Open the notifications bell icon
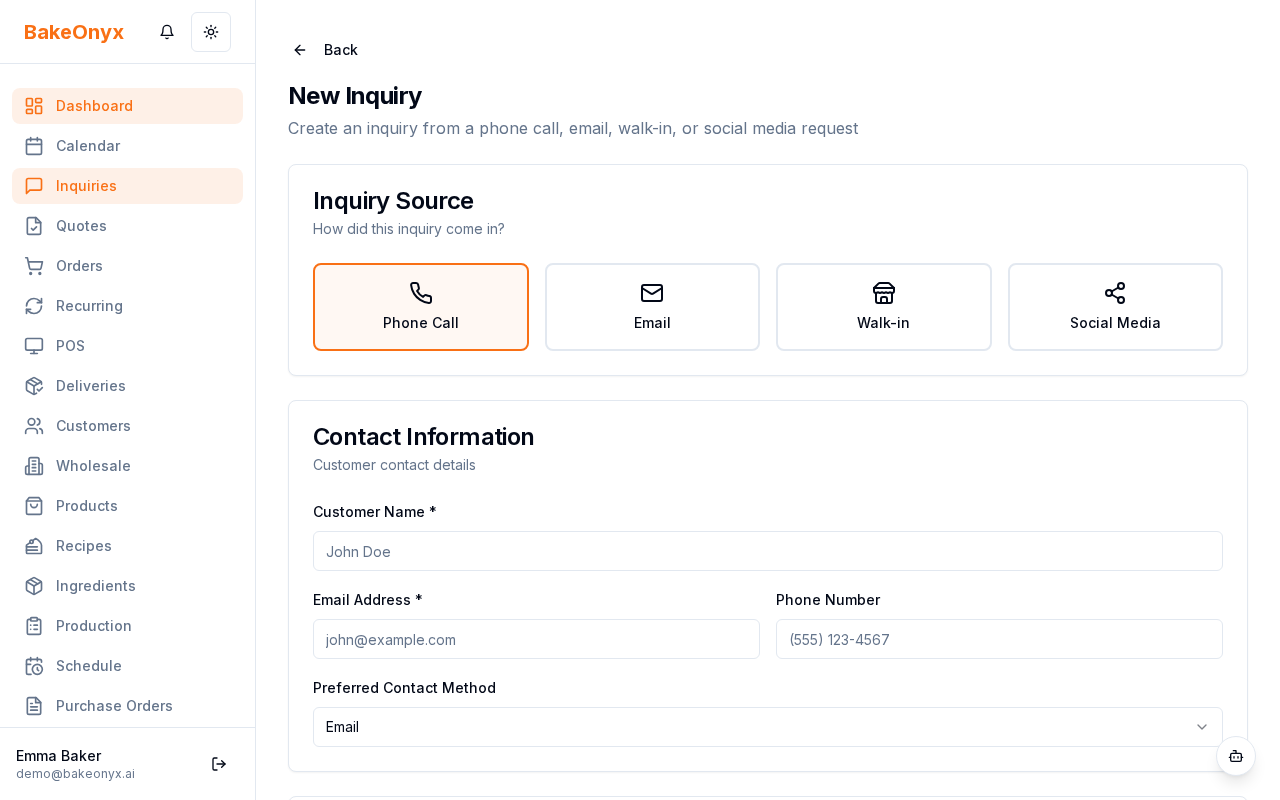The height and width of the screenshot is (800, 1280). [166, 31]
